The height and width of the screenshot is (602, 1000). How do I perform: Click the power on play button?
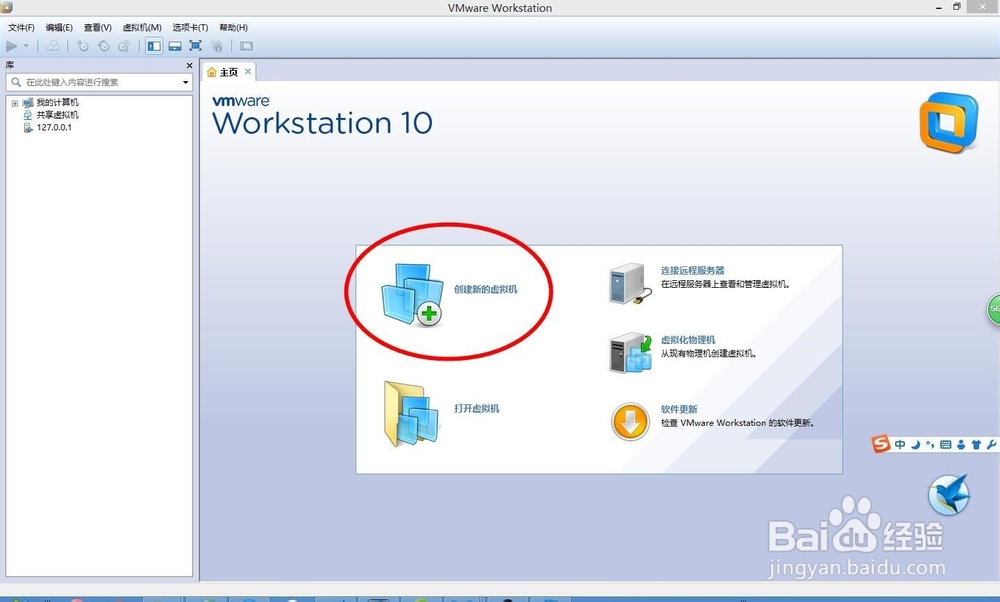coord(11,46)
